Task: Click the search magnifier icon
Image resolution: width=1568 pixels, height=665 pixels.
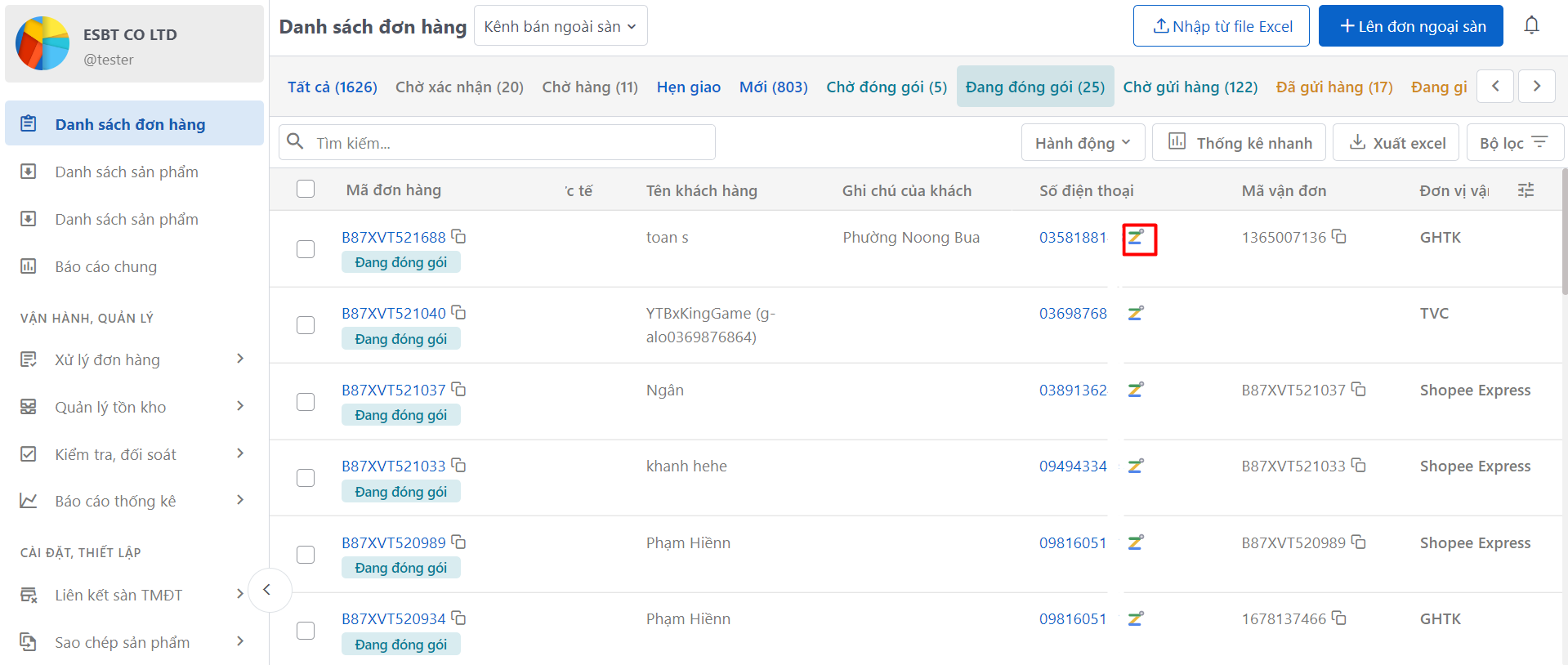Action: click(296, 142)
